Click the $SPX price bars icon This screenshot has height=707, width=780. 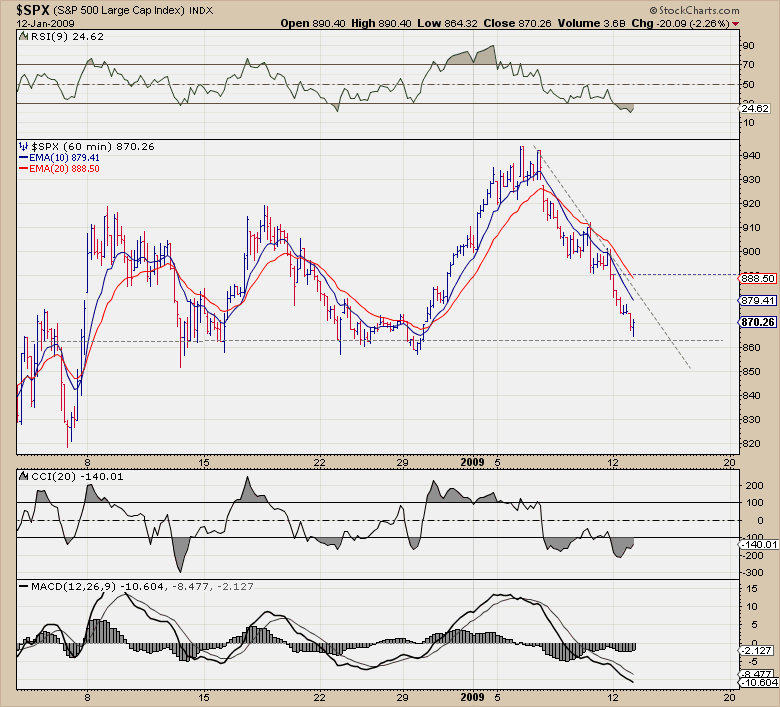23,146
